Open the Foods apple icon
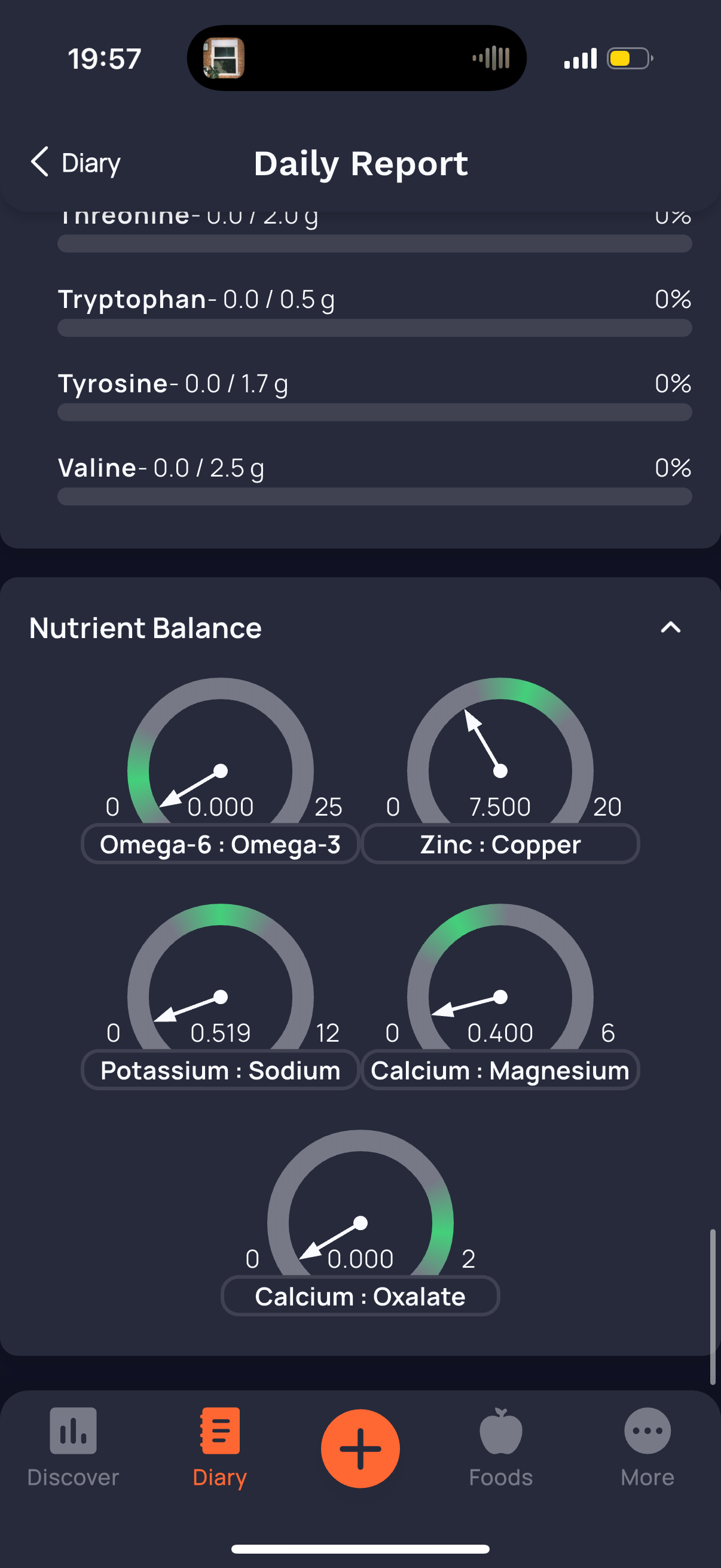The height and width of the screenshot is (1568, 721). (x=501, y=1430)
